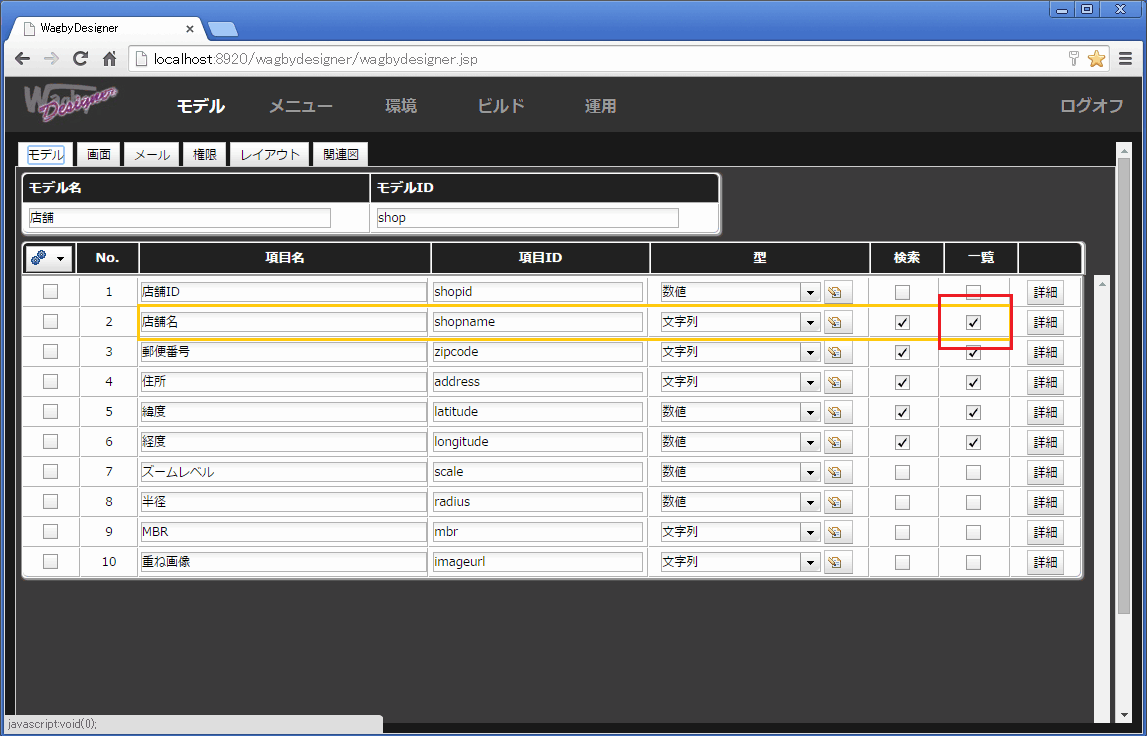This screenshot has height=736, width=1147.
Task: Click the address bar URL field
Action: [x=598, y=59]
